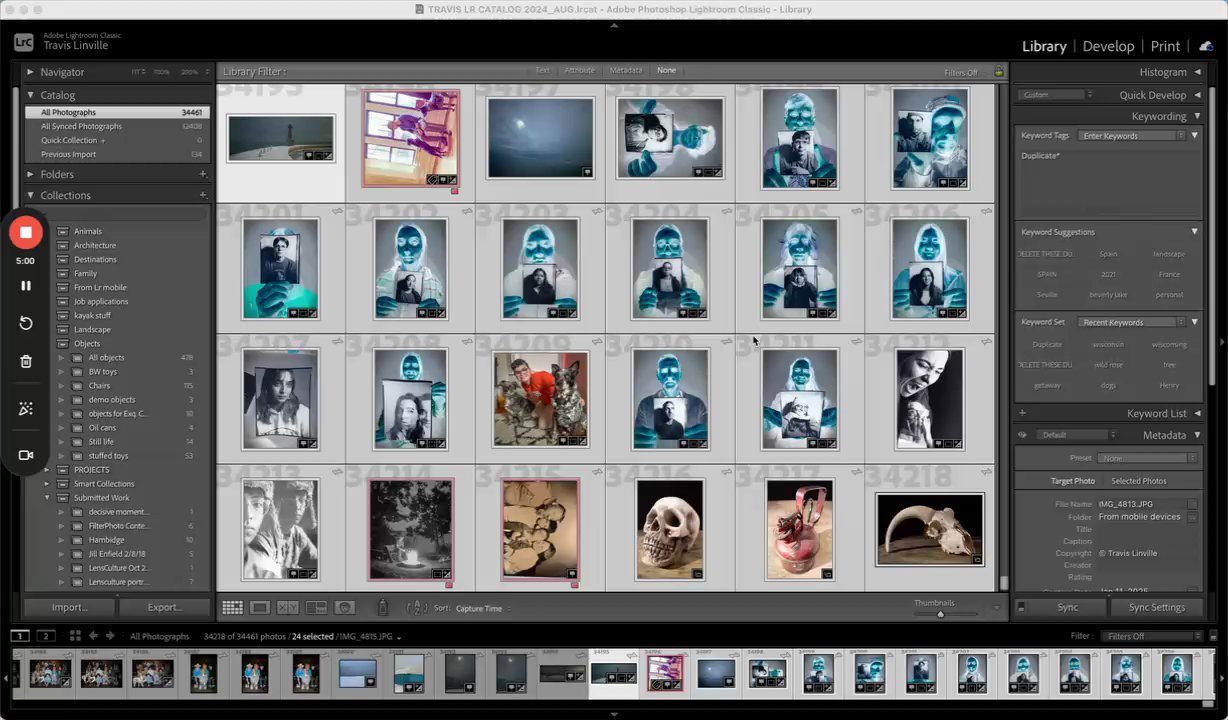
Task: Switch to the Print module
Action: click(1165, 46)
